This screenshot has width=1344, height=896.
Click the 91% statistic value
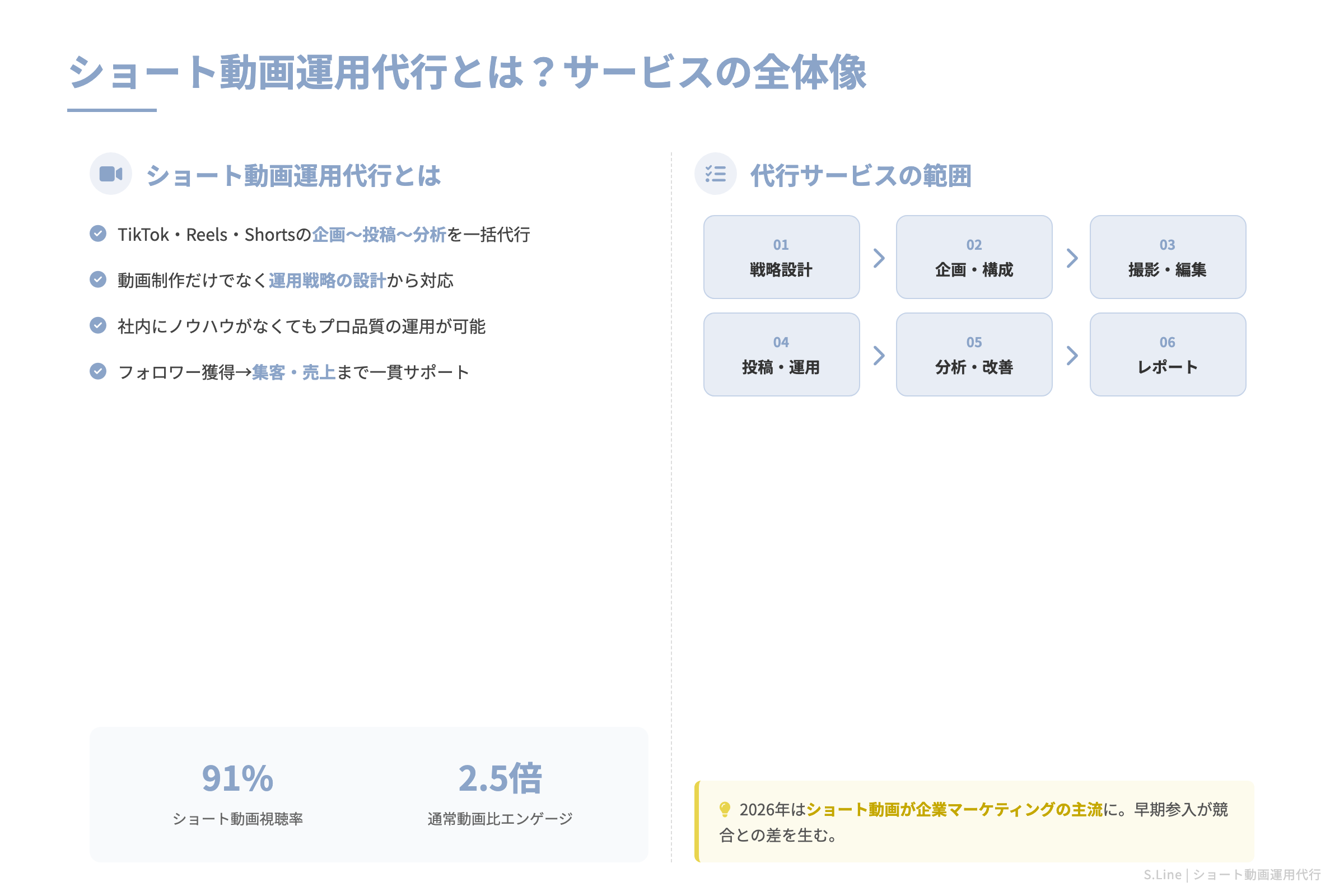click(236, 777)
